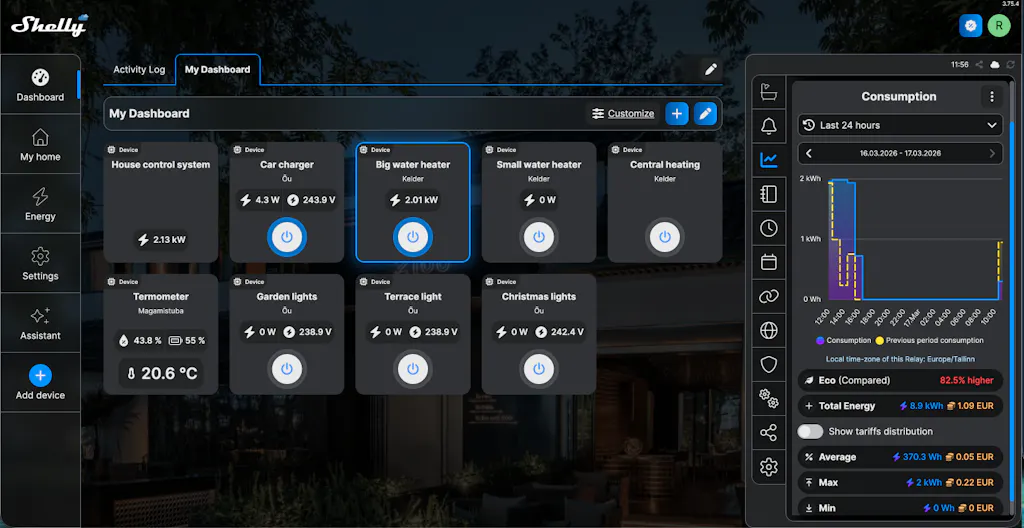Screen dimensions: 1024x528
Task: Click the Add device plus icon
Action: 40,376
